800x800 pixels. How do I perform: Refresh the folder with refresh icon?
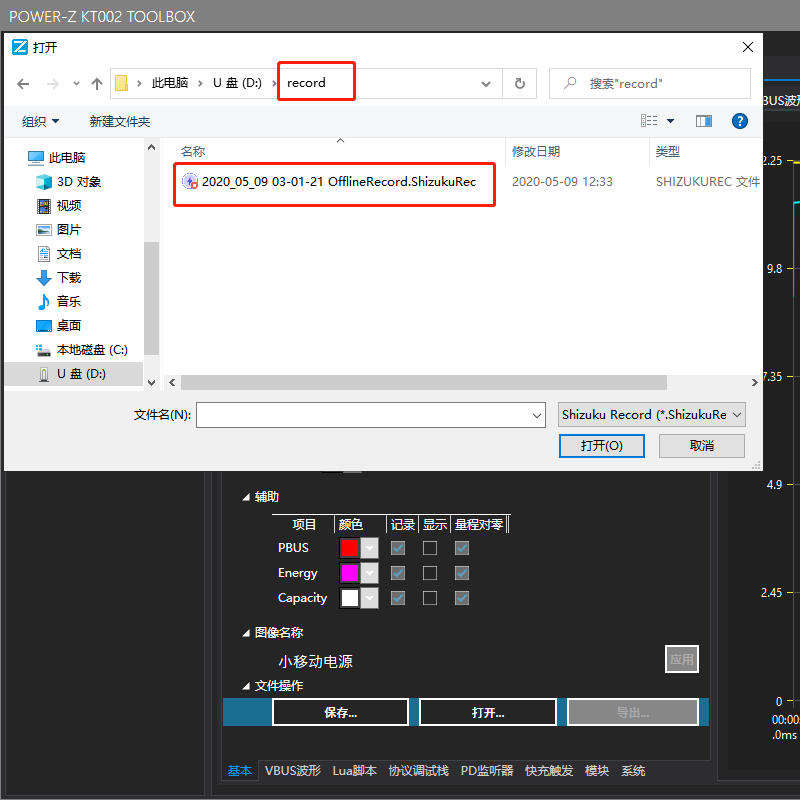[x=519, y=84]
